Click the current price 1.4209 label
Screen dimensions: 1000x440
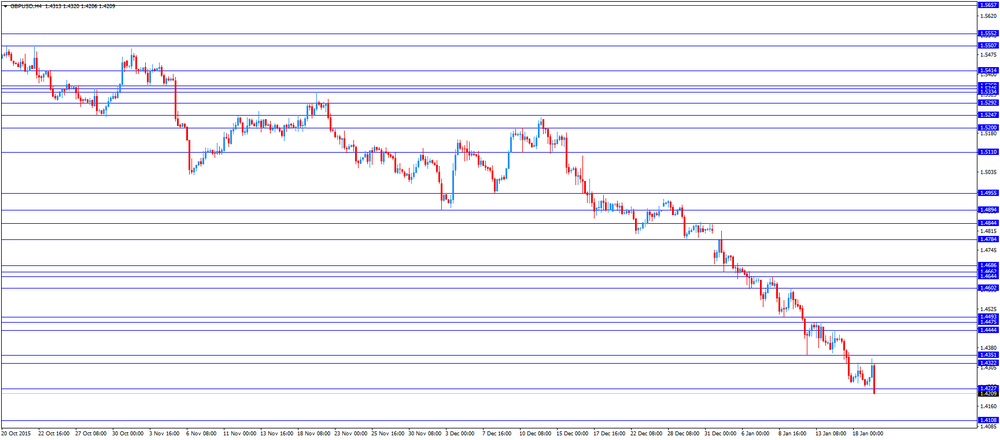click(988, 394)
